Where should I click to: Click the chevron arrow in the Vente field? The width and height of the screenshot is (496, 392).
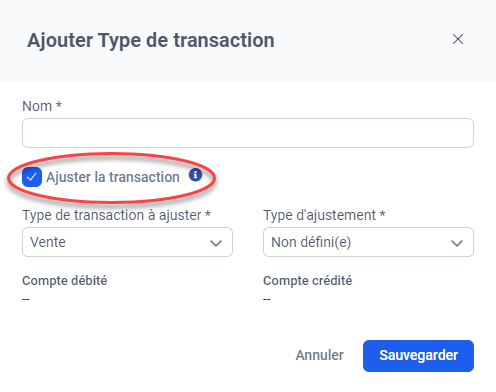point(216,243)
